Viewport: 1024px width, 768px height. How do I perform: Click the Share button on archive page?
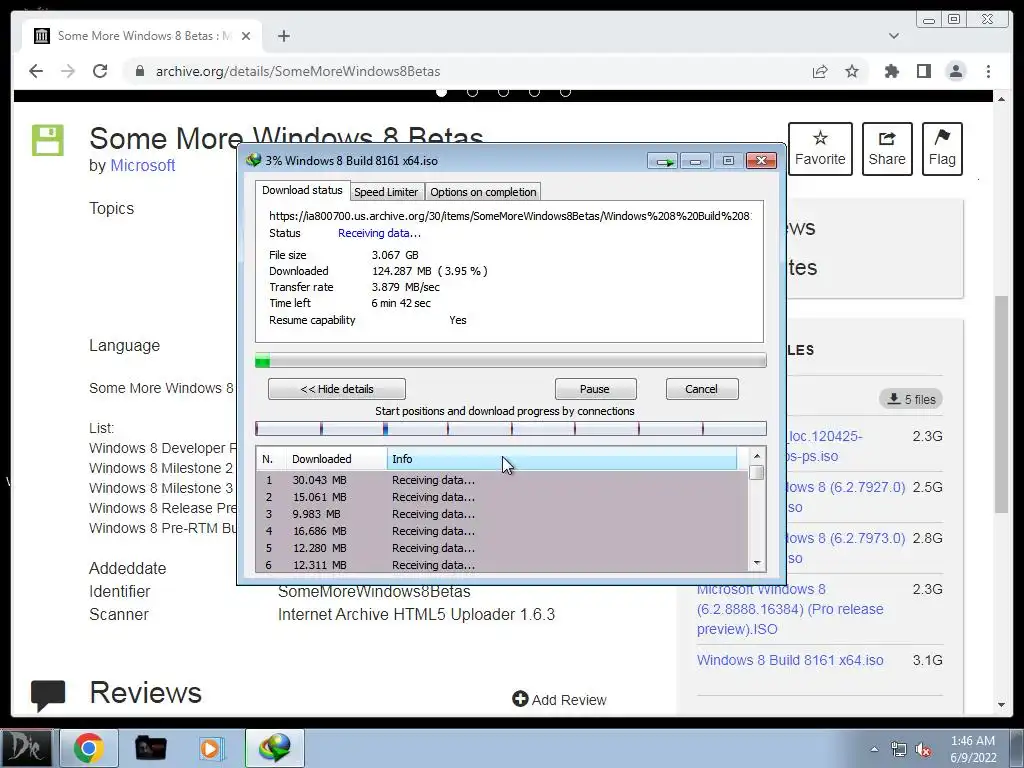pos(887,148)
